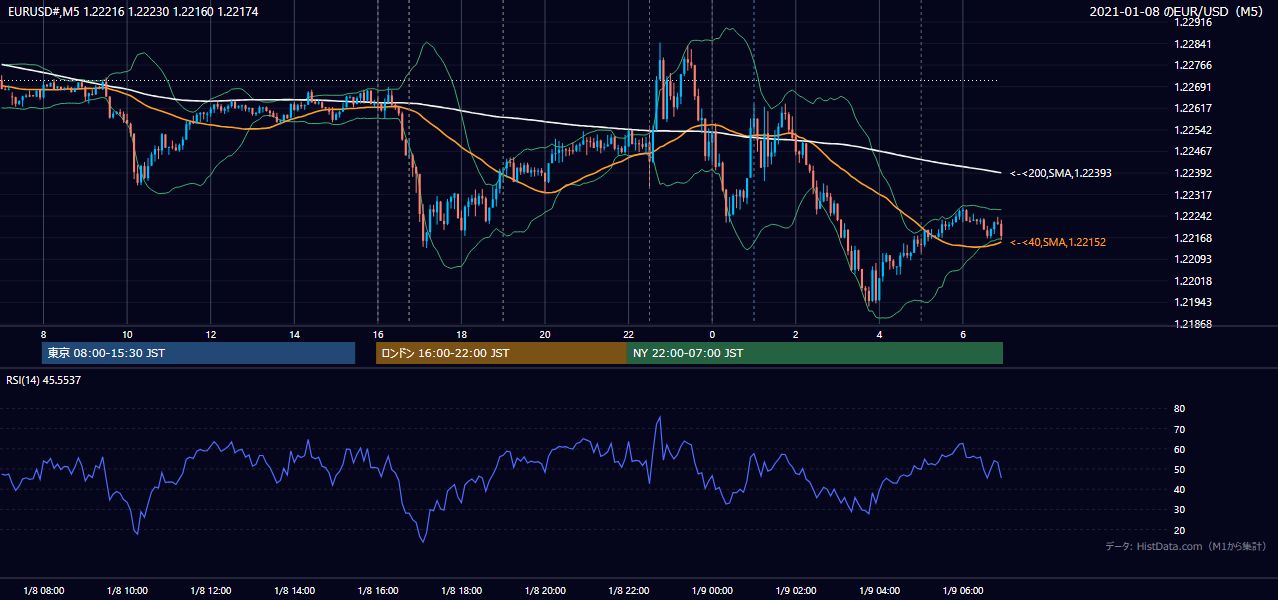1278x600 pixels.
Task: Click the 1/9 02:00 bottom date label
Action: point(795,591)
